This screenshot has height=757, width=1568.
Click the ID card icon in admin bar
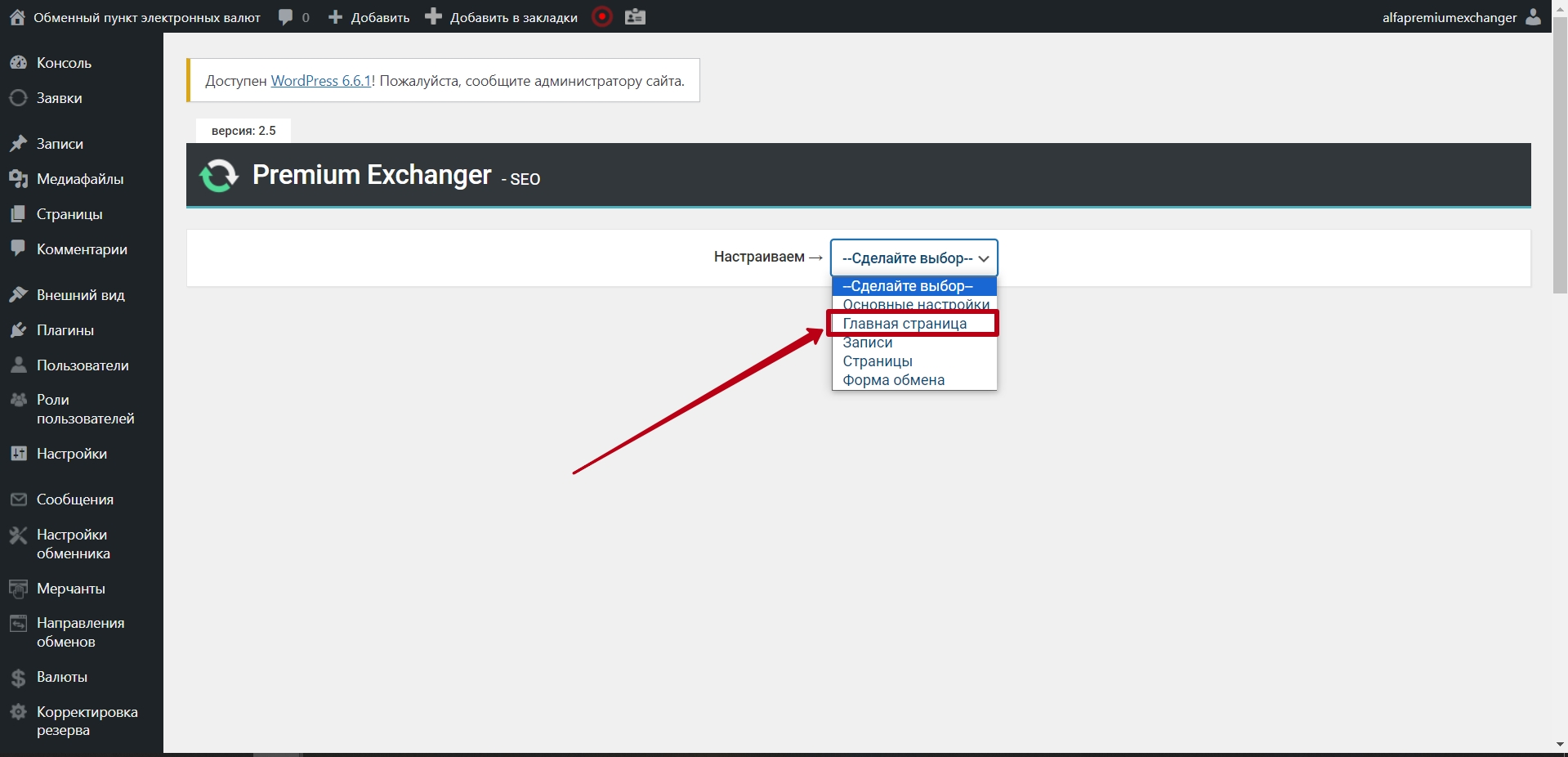point(635,17)
